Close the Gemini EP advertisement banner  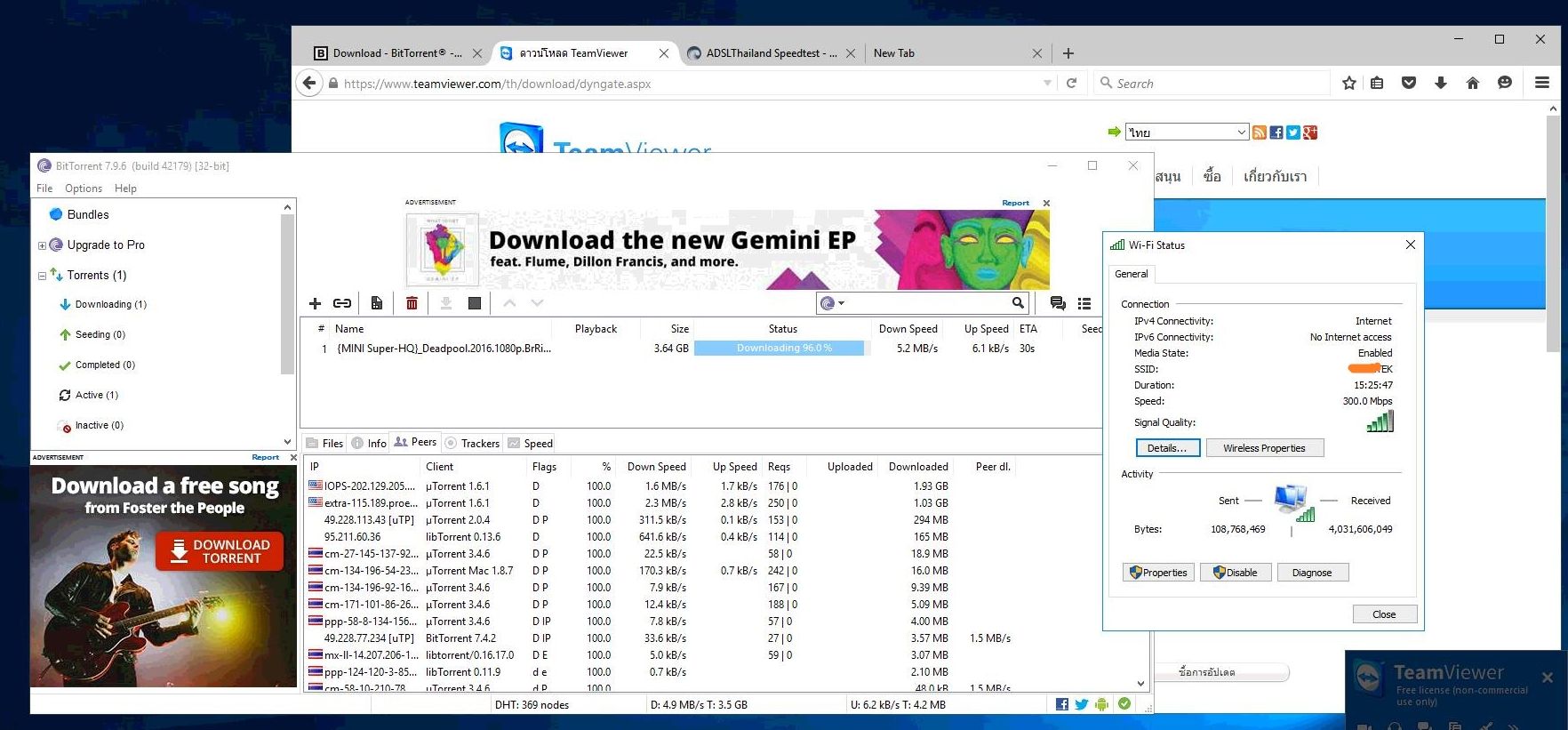click(1046, 203)
